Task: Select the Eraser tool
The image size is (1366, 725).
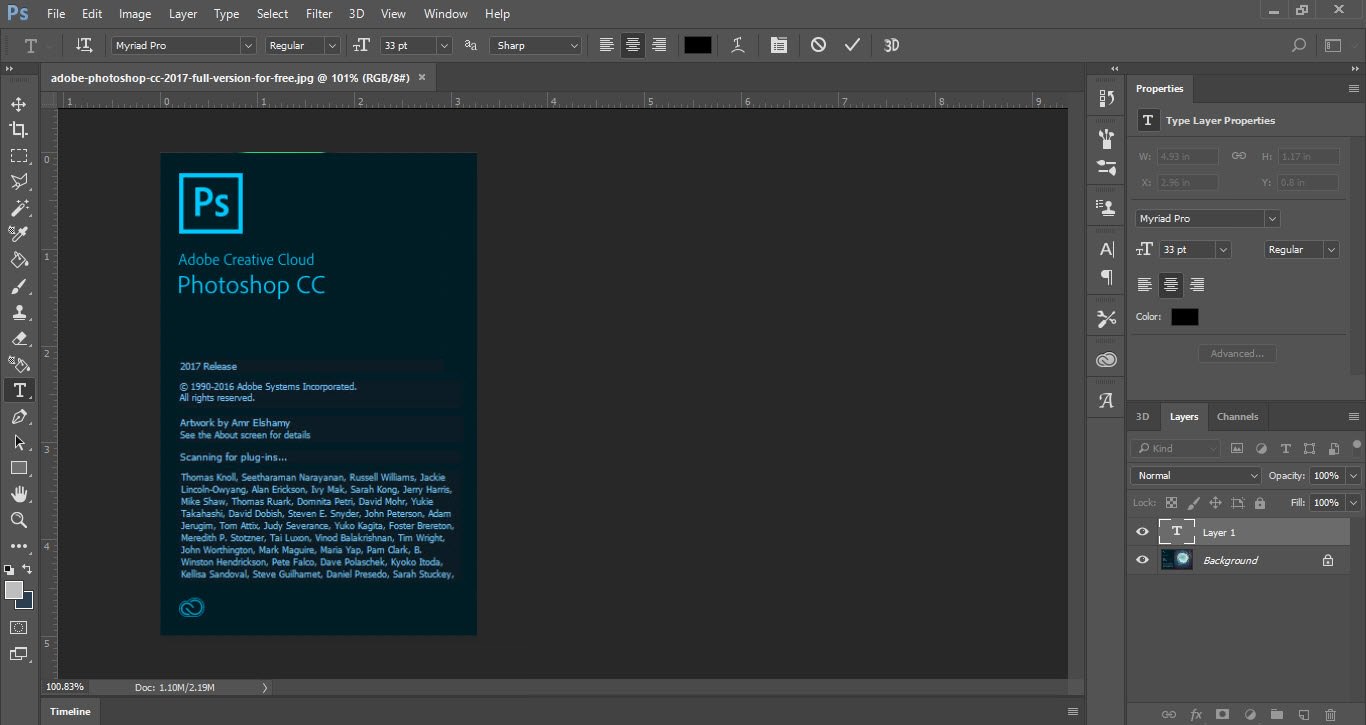Action: [19, 338]
